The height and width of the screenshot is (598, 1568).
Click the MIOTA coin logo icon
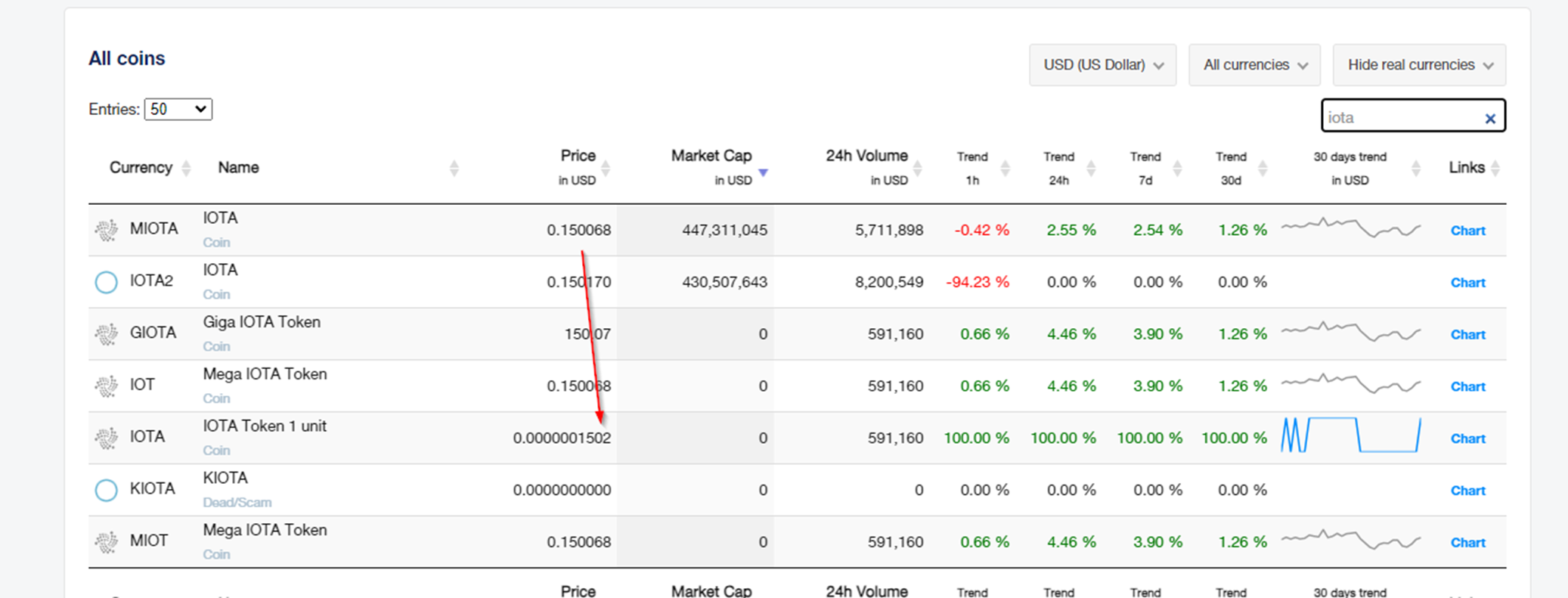pos(107,230)
